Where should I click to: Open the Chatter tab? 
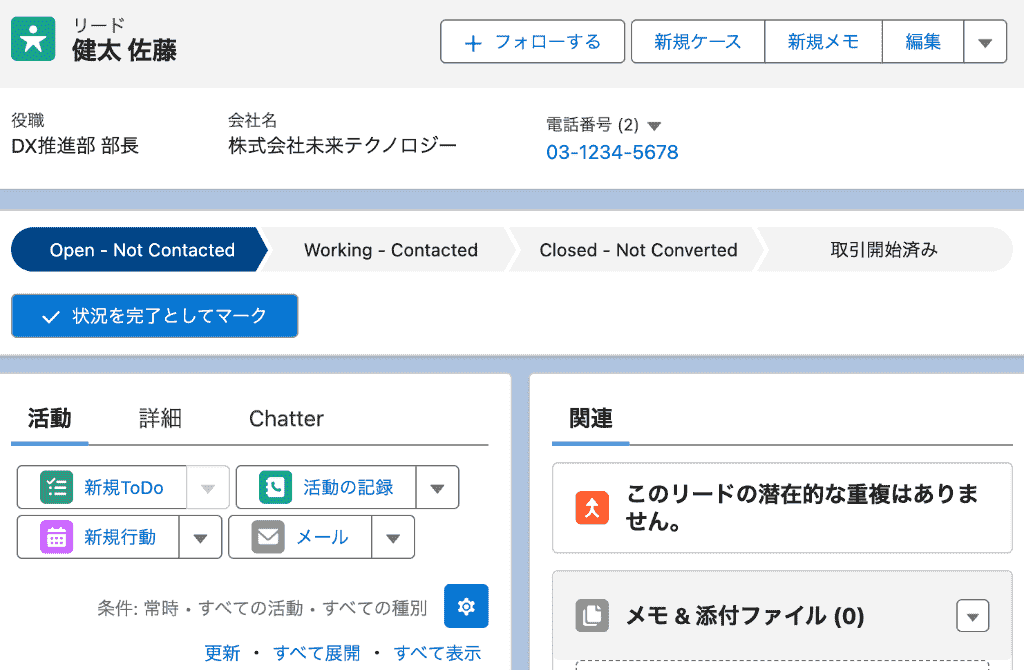tap(286, 419)
